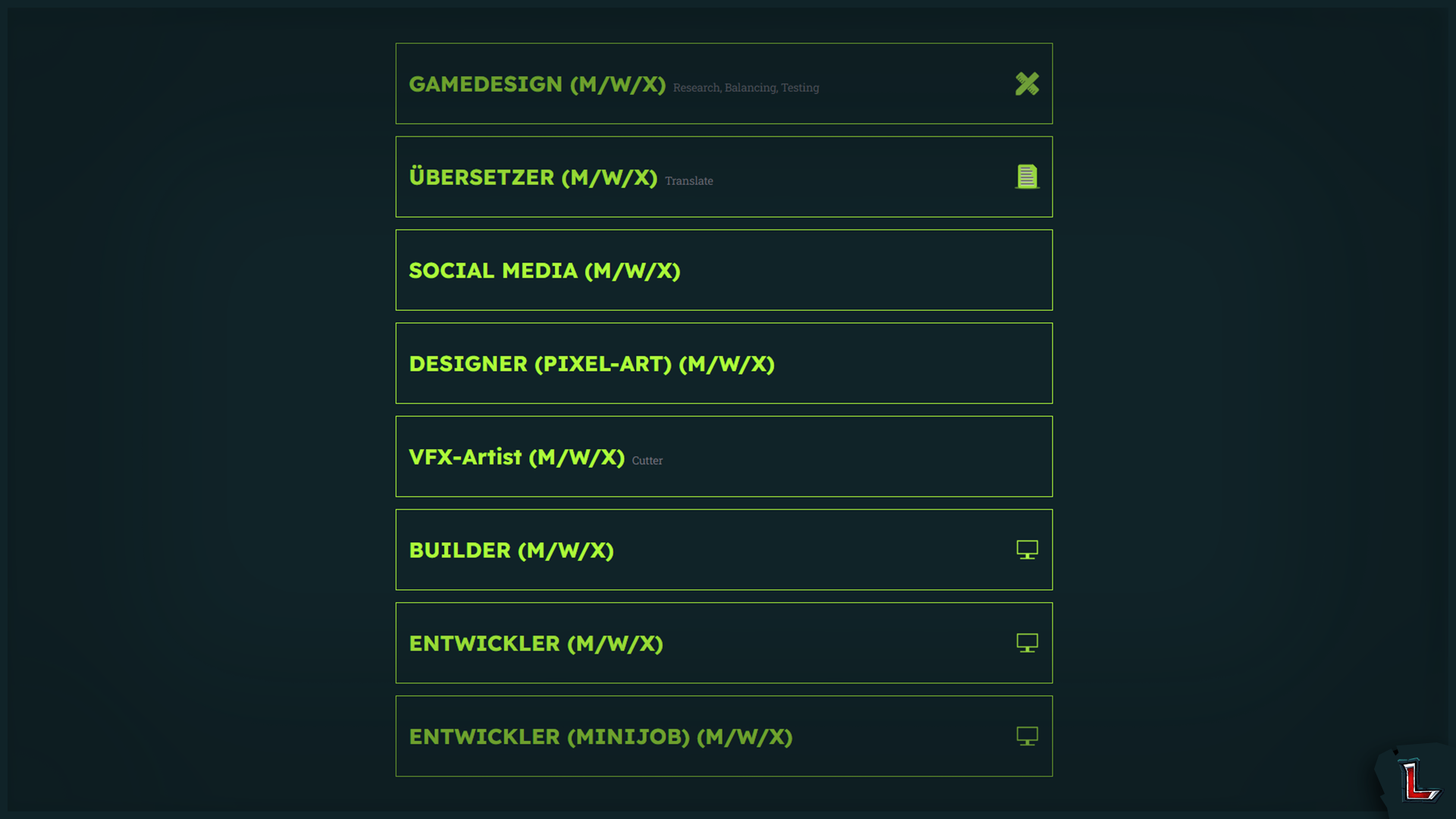Click the monitor icon on Entwickler (Minijob) row
This screenshot has width=1456, height=819.
[1027, 736]
